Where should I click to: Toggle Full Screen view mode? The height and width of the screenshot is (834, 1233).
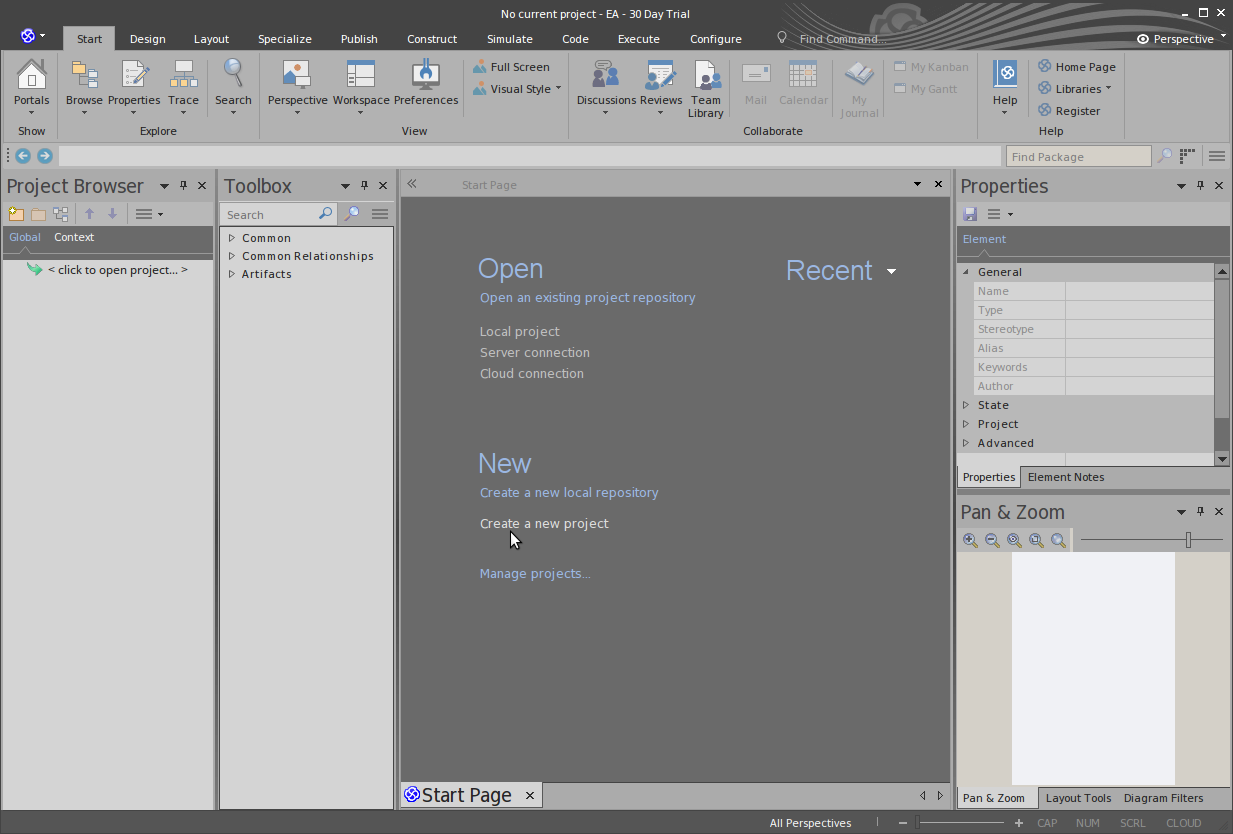pos(510,67)
